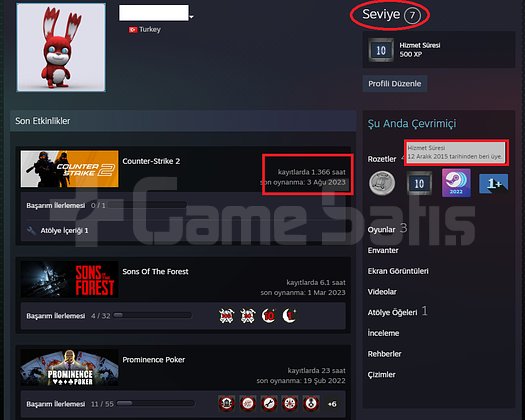Click 'son oynanma: 19 Şub 2022' text

point(301,381)
